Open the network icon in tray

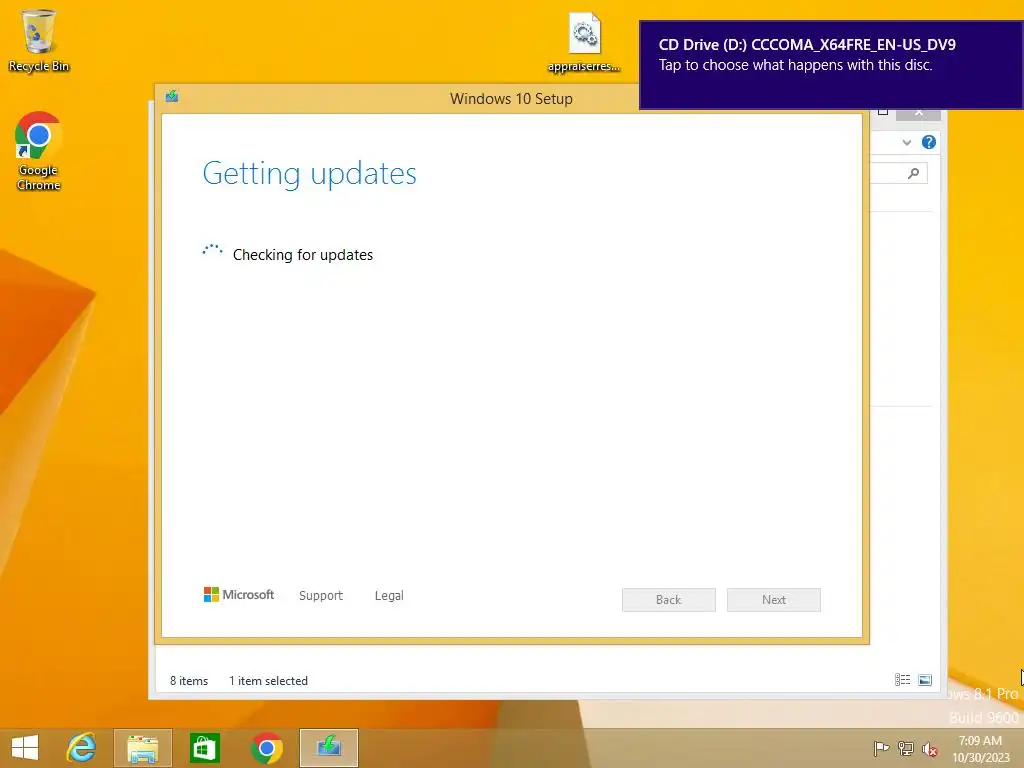[x=906, y=748]
